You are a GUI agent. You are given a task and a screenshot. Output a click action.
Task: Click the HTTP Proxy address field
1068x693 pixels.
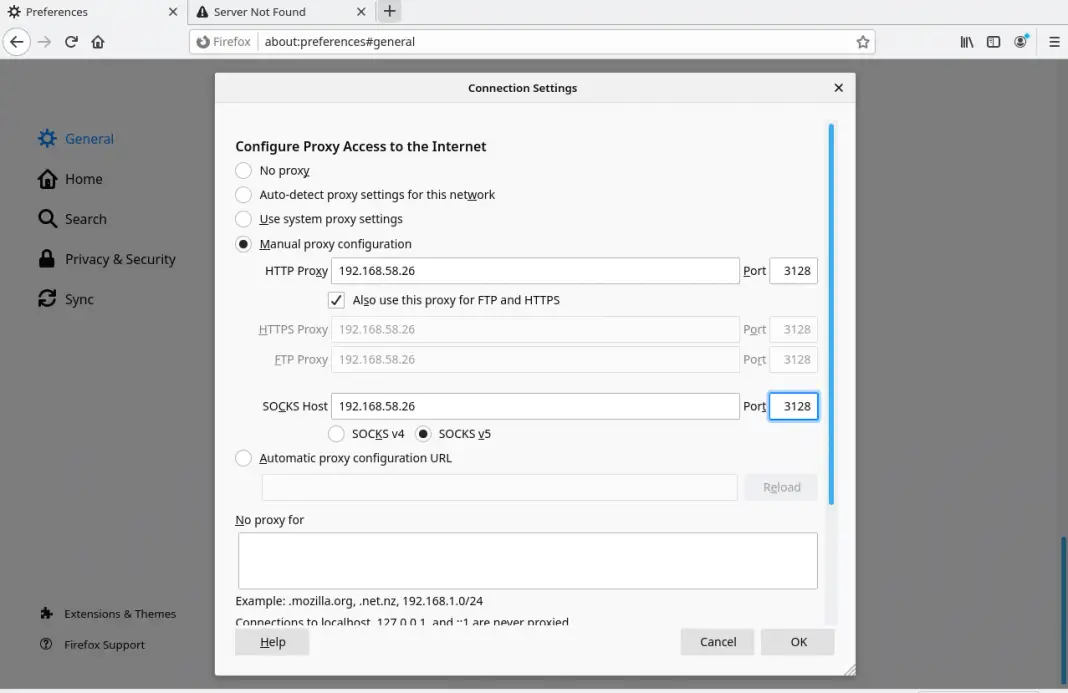pyautogui.click(x=535, y=270)
